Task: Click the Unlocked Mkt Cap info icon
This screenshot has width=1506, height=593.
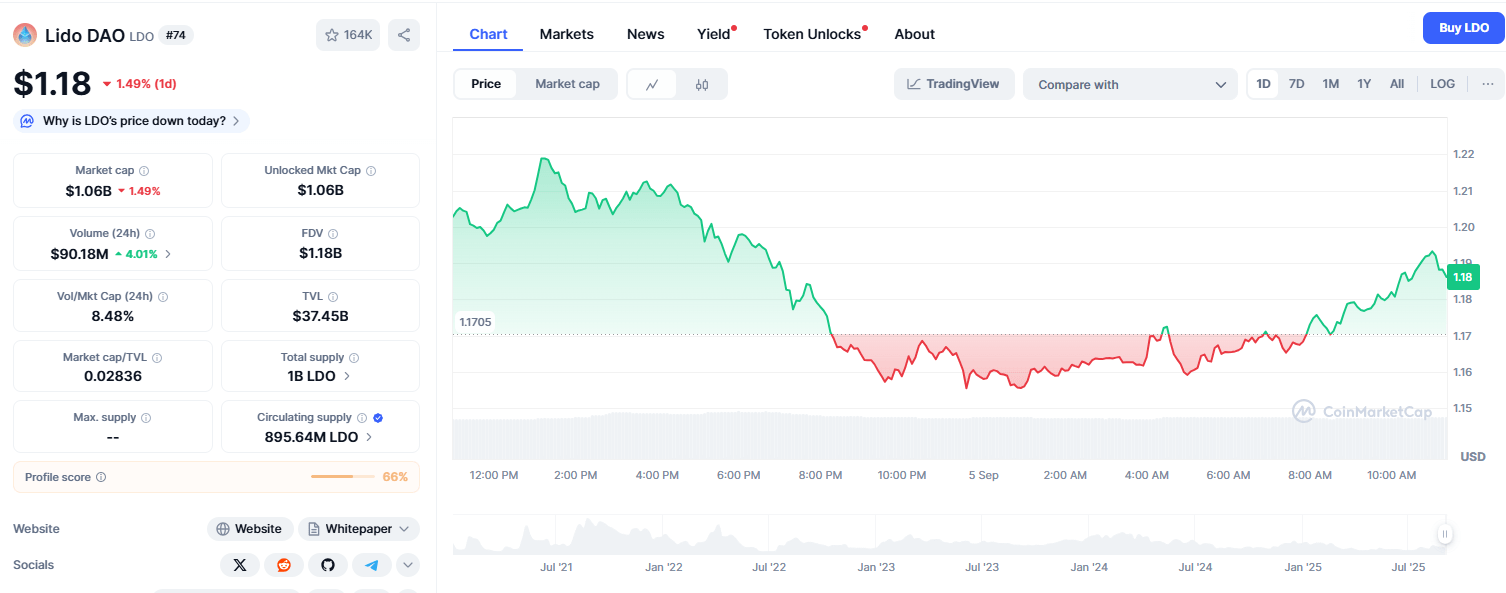Action: pos(371,171)
